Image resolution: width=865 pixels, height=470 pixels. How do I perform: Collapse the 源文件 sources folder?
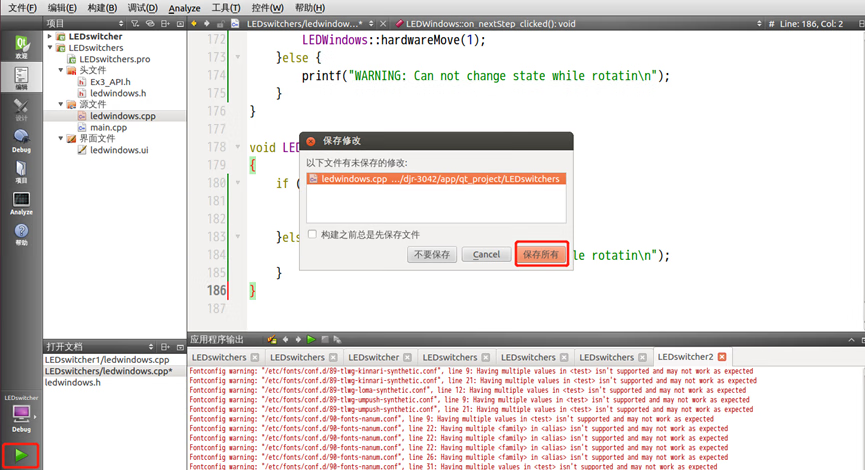(x=61, y=104)
